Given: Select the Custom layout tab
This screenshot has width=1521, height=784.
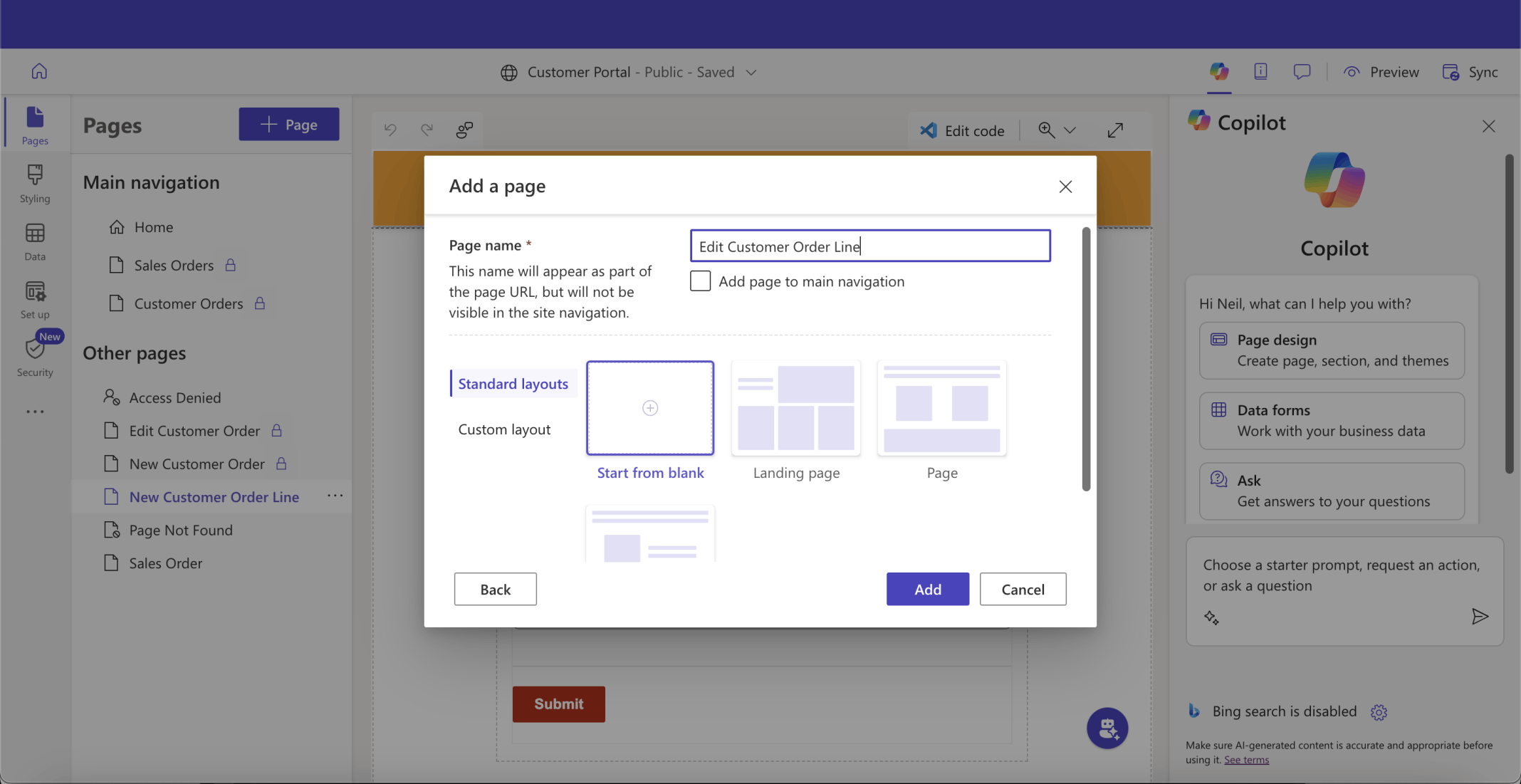Looking at the screenshot, I should point(504,429).
